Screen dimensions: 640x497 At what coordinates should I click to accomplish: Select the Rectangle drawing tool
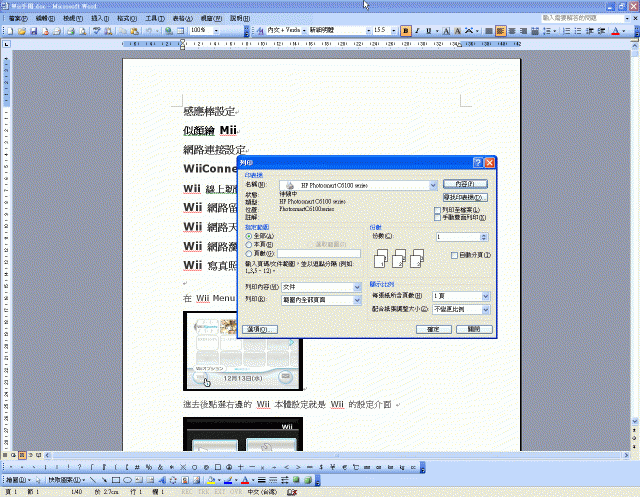point(116,480)
